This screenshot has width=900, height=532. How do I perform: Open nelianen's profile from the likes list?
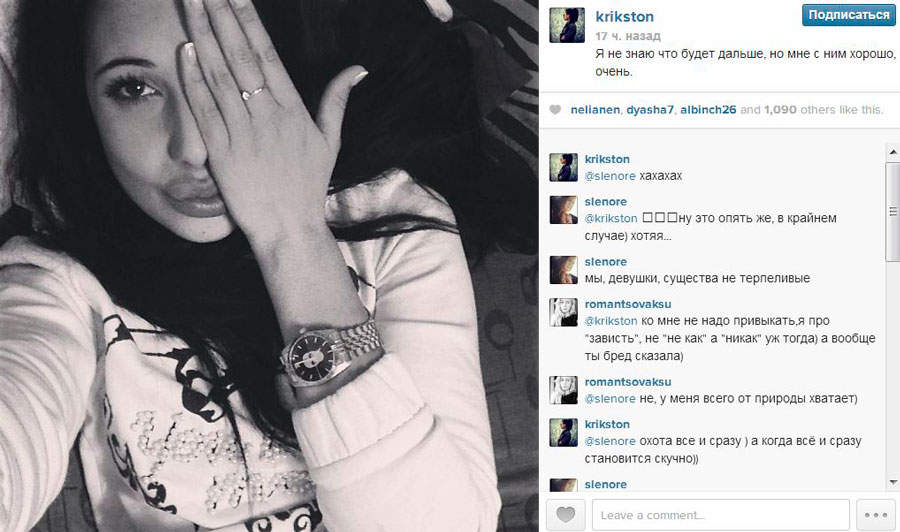click(595, 110)
